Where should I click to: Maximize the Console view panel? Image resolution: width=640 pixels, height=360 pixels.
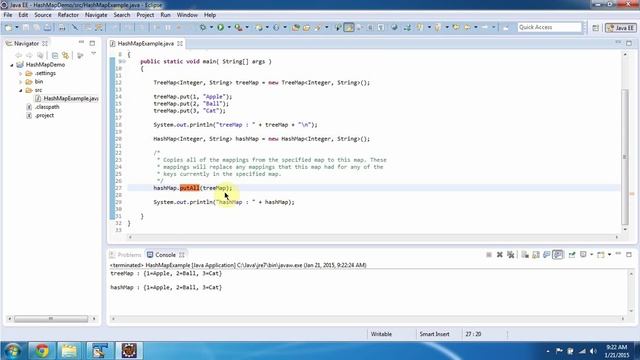[x=629, y=254]
